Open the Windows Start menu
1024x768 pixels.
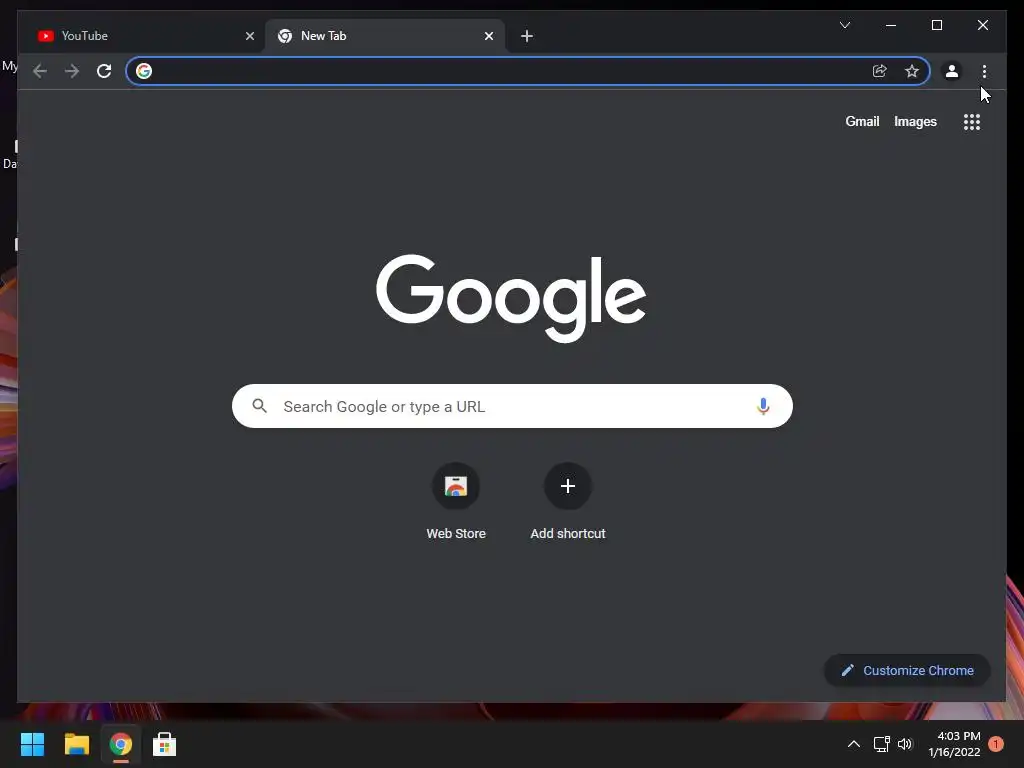tap(32, 744)
